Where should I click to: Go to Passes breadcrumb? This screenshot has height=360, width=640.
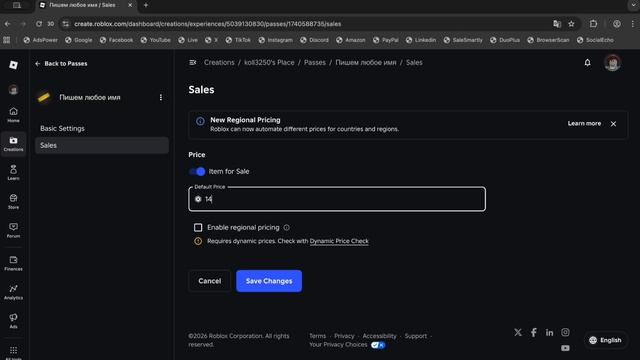tap(315, 62)
